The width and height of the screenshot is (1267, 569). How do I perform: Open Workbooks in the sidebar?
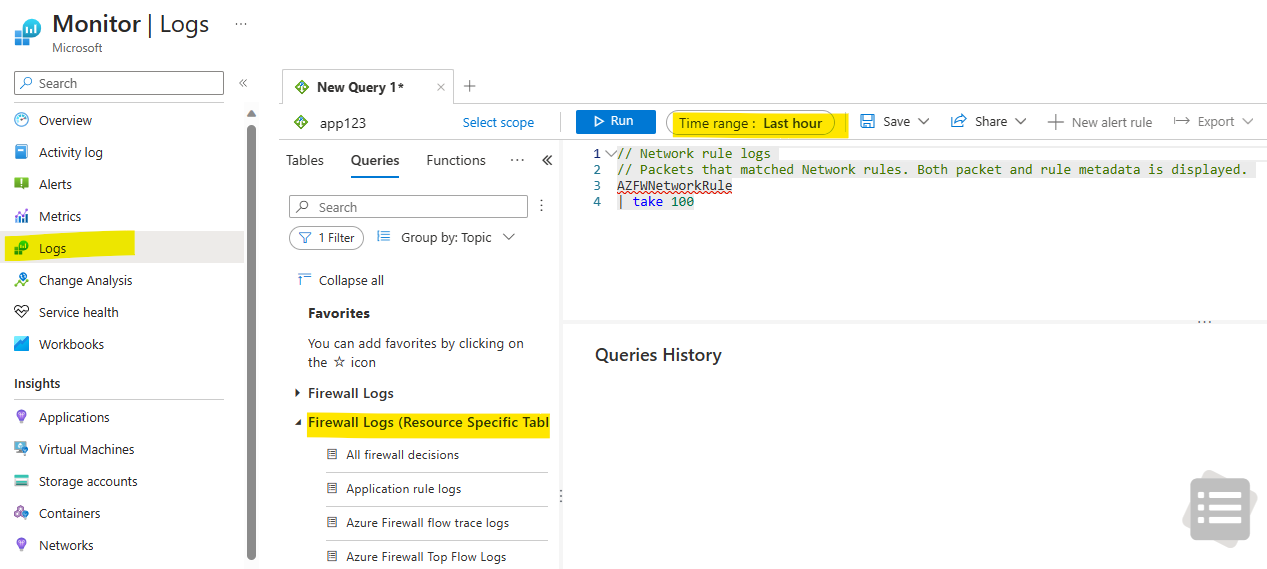pos(71,344)
